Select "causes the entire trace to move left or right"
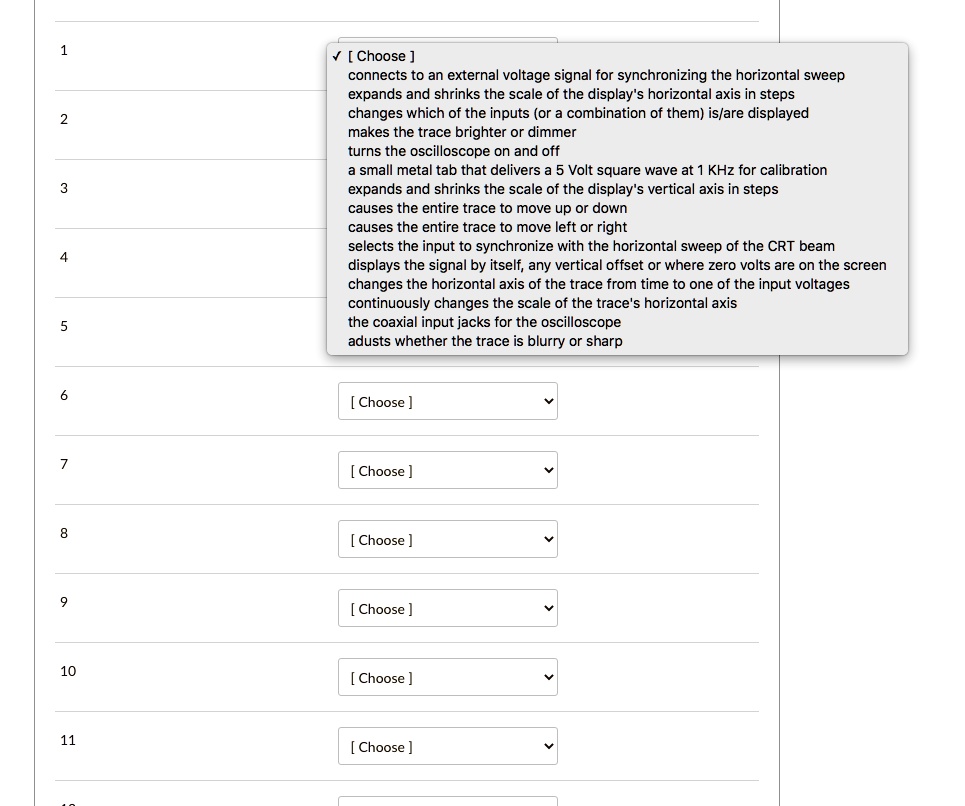 point(487,227)
